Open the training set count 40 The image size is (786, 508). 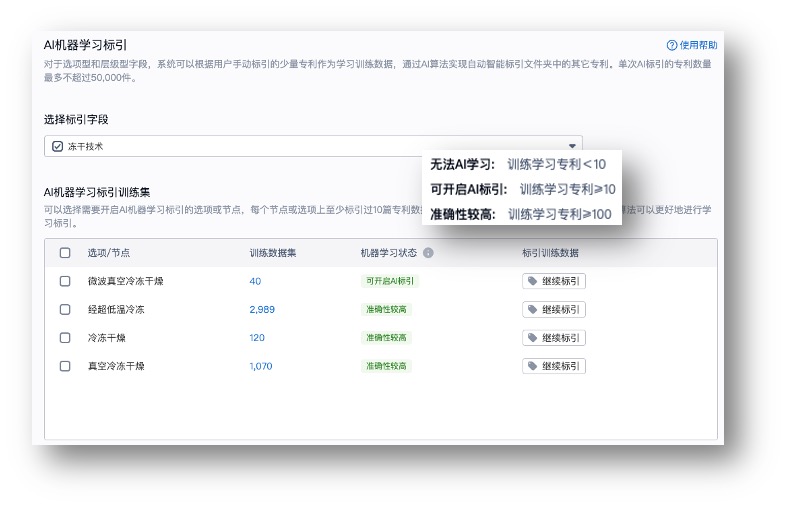point(255,282)
